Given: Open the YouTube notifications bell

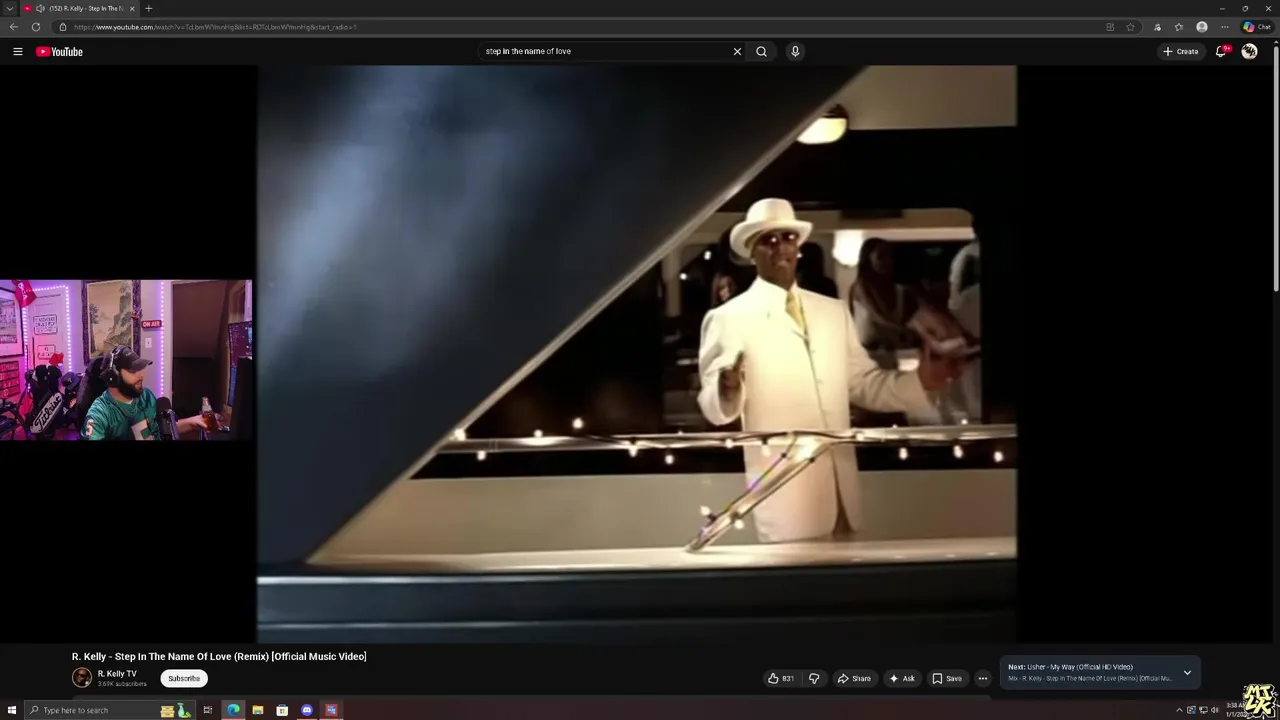Looking at the screenshot, I should coord(1221,51).
